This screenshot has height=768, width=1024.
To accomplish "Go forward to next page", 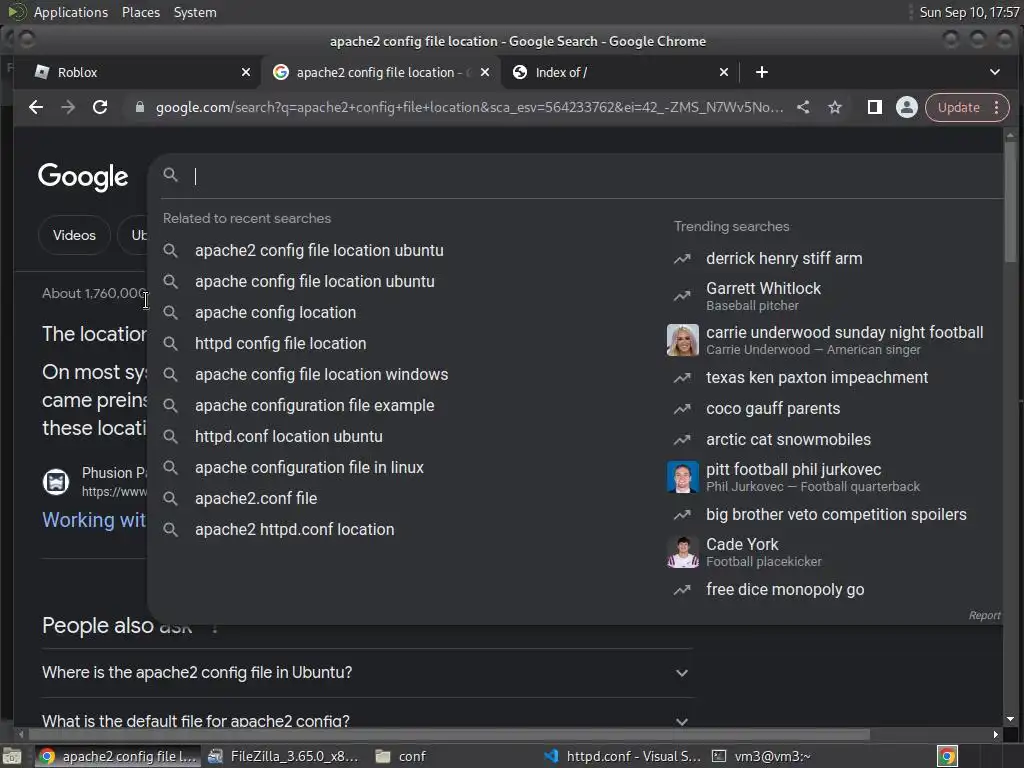I will (68, 107).
